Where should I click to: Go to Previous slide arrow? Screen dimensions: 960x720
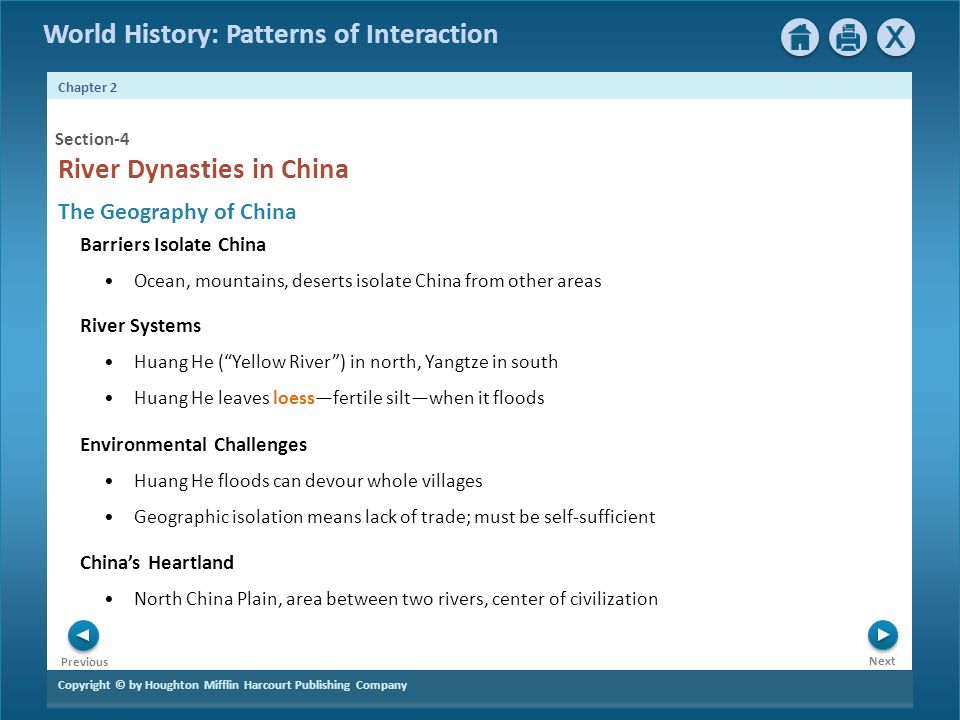point(83,636)
